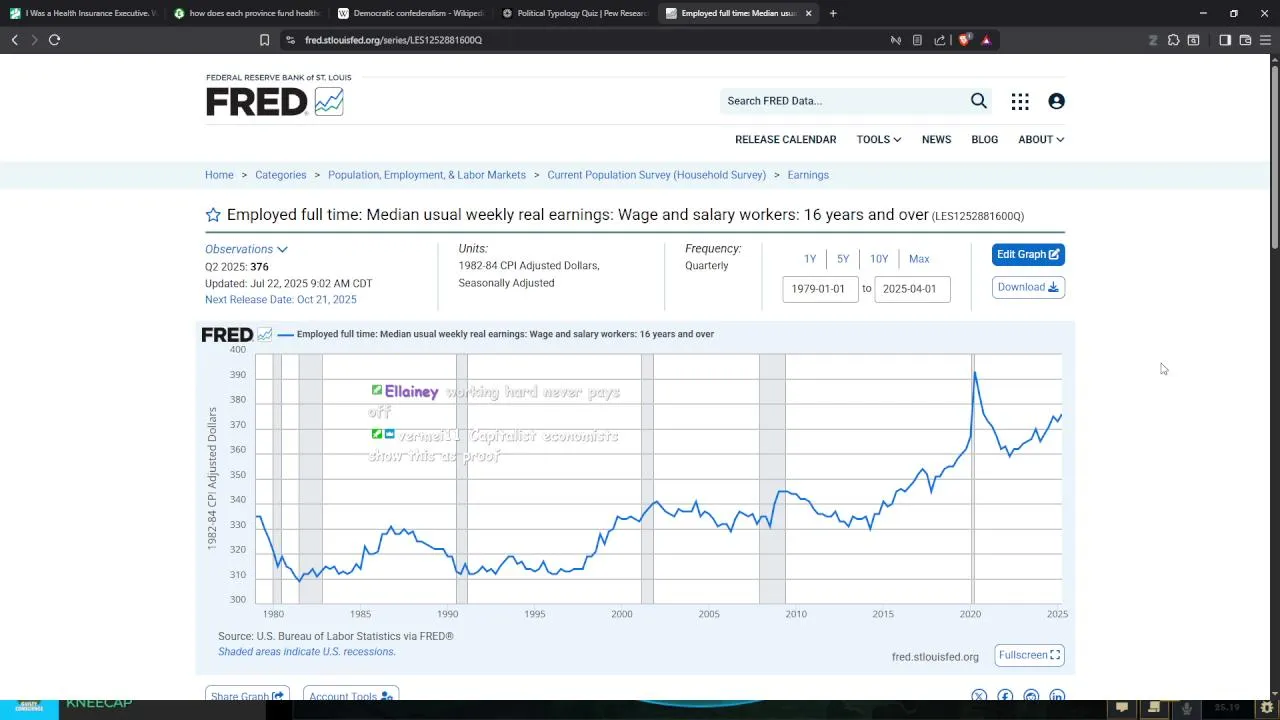Open Population, Employment, & Labor Markets breadcrumb
This screenshot has height=720, width=1280.
427,175
